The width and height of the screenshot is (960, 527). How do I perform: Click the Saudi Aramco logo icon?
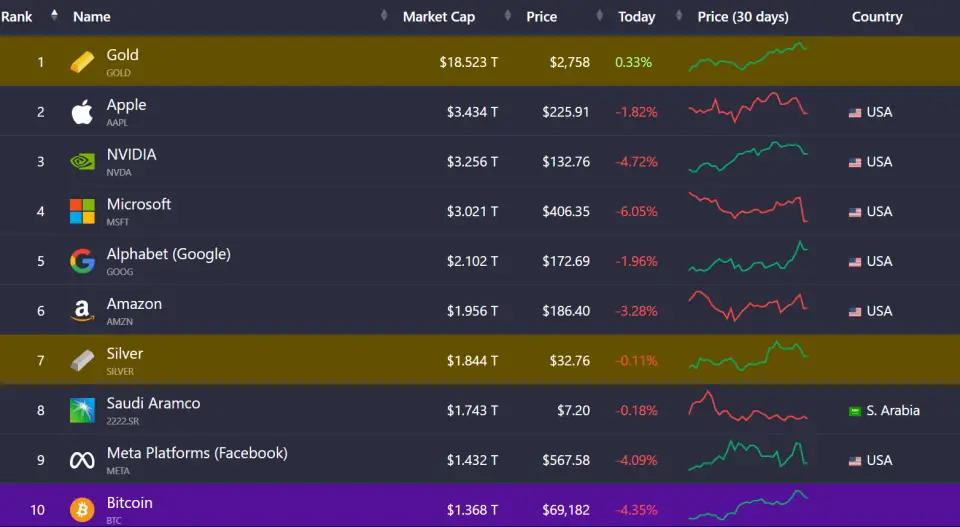(x=82, y=410)
